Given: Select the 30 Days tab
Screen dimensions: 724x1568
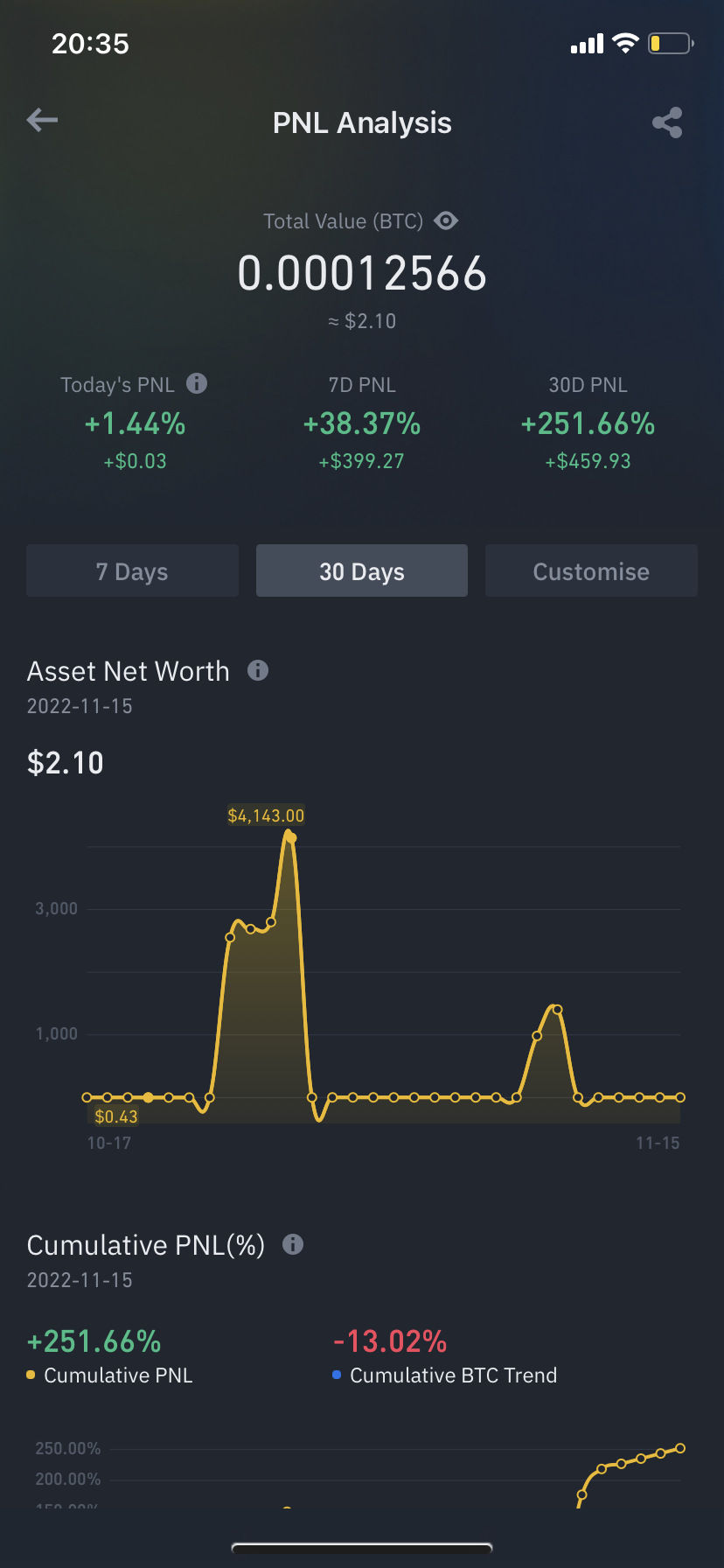Looking at the screenshot, I should click(362, 570).
